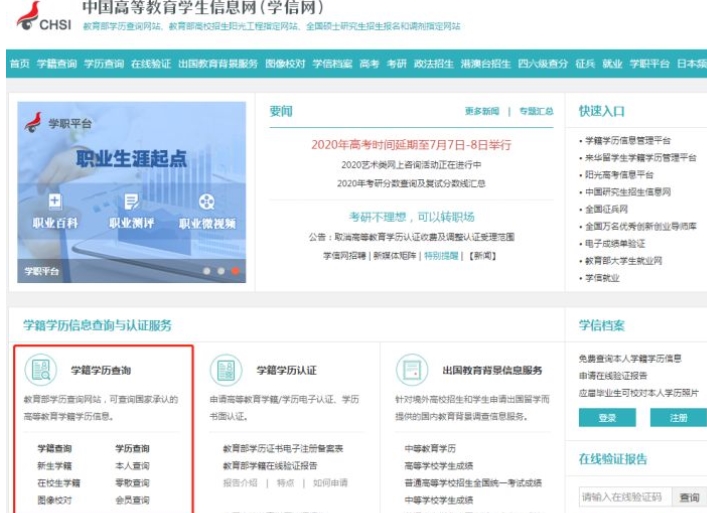Screen dimensions: 707x513
Task: Open 港澳台招生 in the navigation bar
Action: 486,64
